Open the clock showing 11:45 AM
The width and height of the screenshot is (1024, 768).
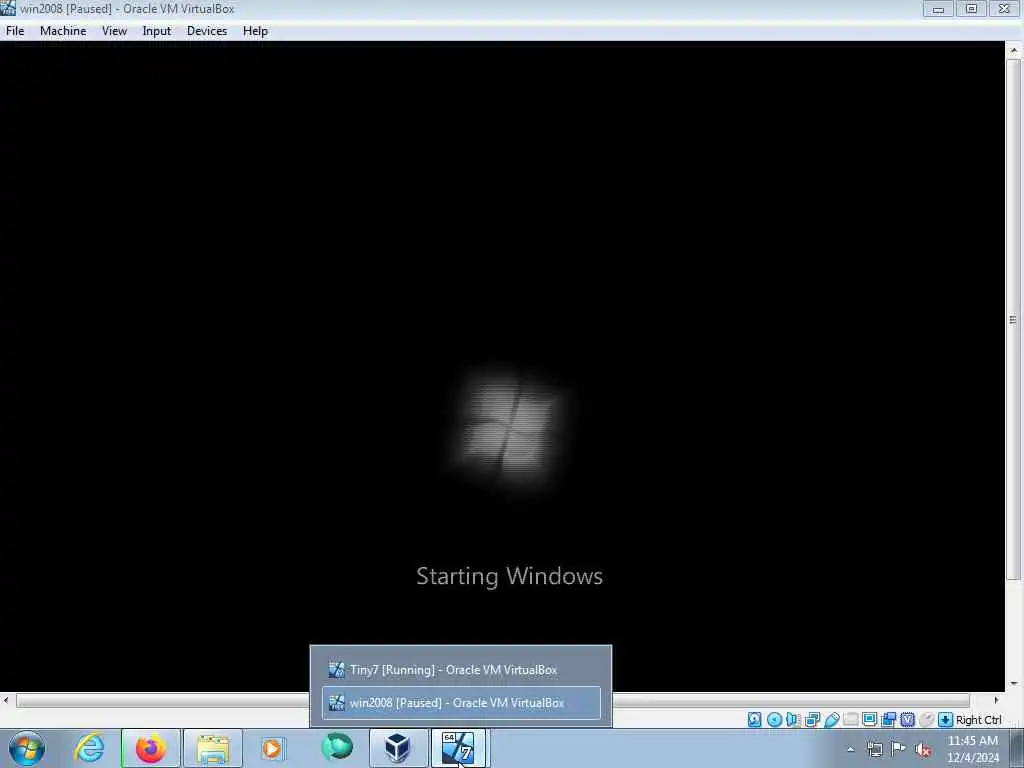(973, 749)
